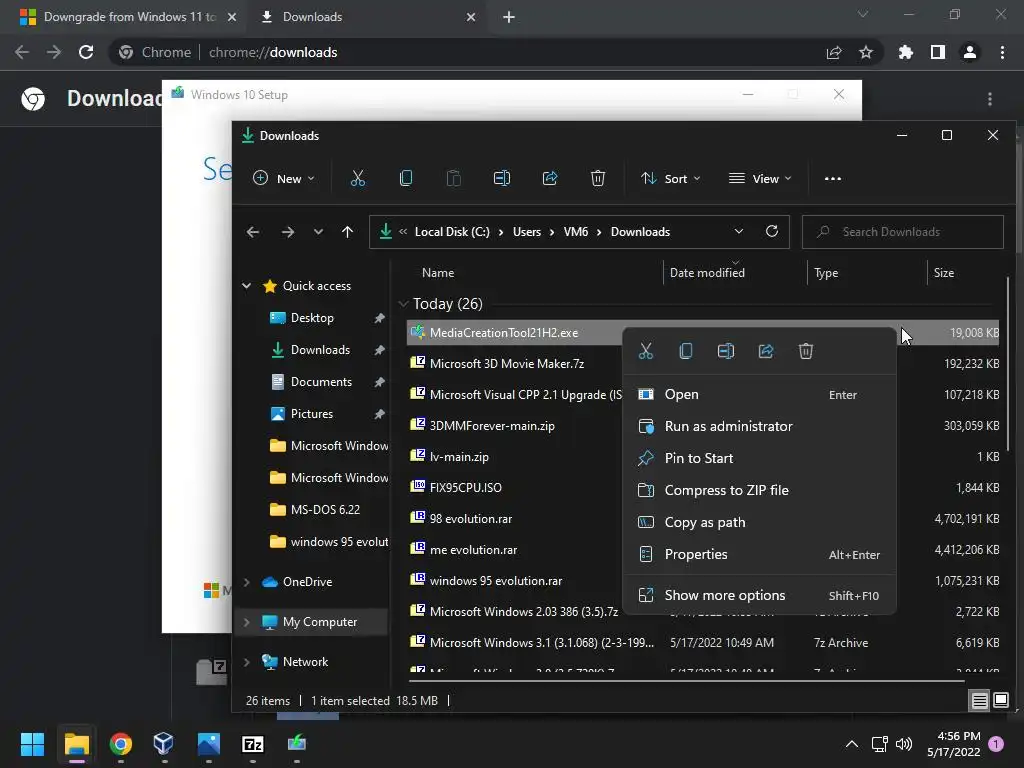Sort files by Date modified column
The height and width of the screenshot is (768, 1024).
[x=707, y=273]
